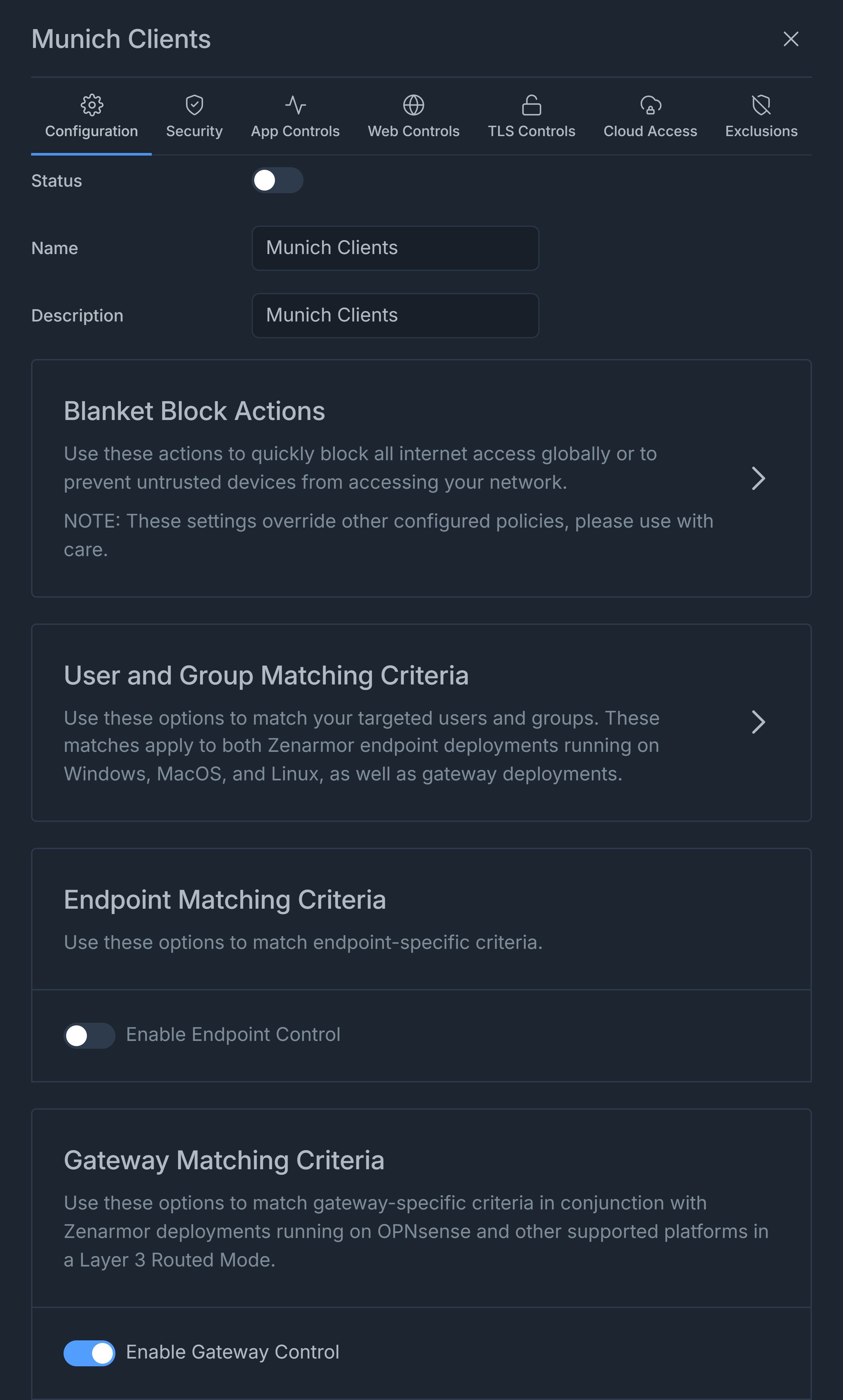Click the Configuration gear icon
Screen dimensions: 843x1400
coord(91,105)
